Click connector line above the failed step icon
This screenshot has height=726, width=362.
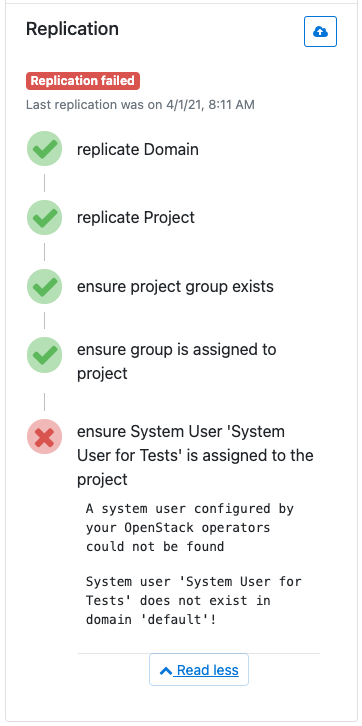[x=44, y=402]
